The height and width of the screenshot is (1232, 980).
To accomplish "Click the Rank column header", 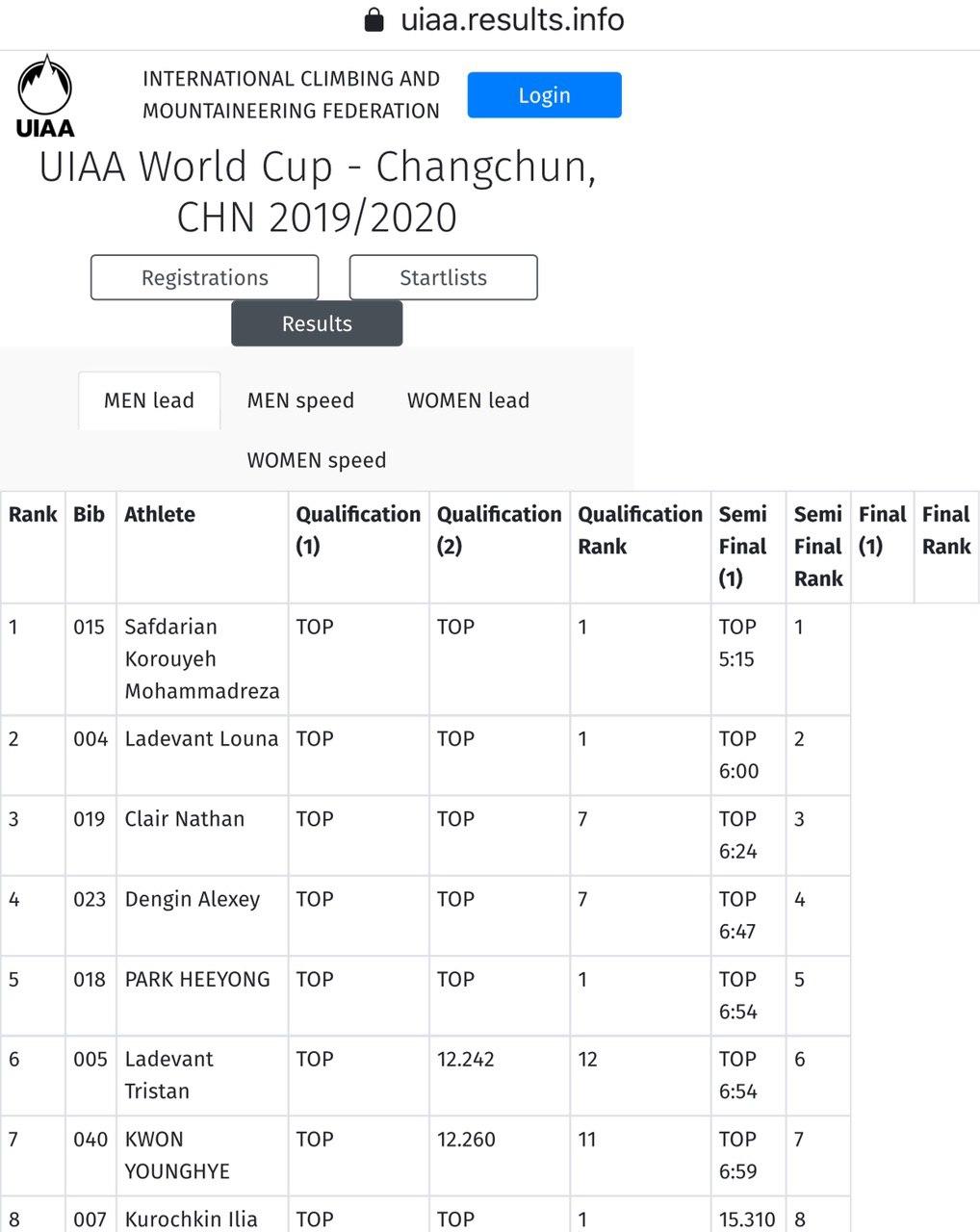I will (x=33, y=515).
